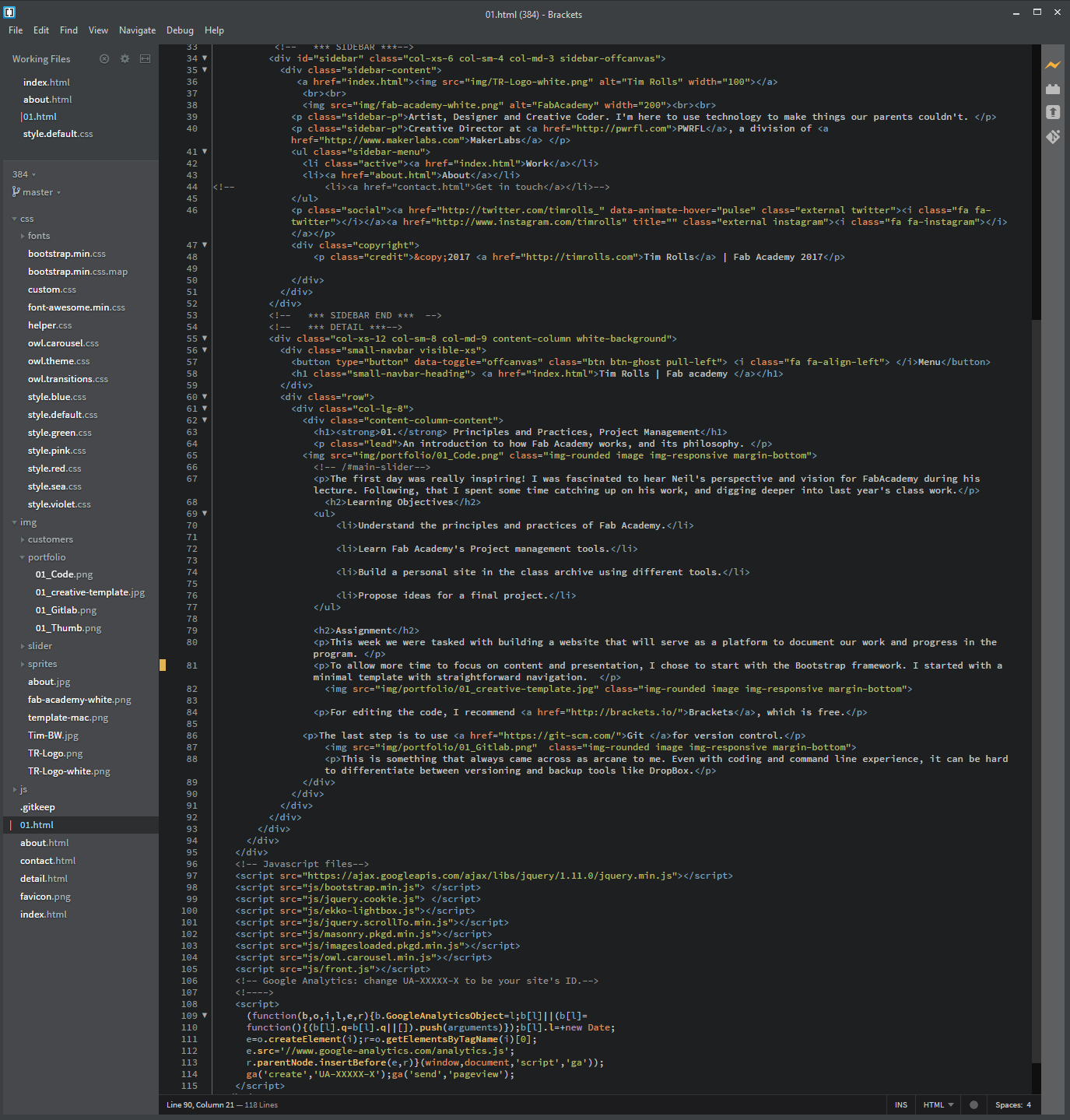This screenshot has height=1120, width=1070.
Task: Click the Live Preview lightning bolt icon
Action: pos(1053,65)
